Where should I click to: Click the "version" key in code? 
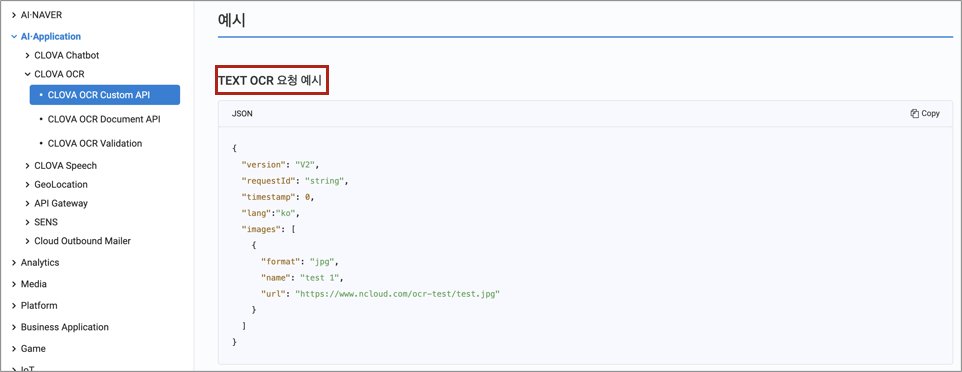pos(263,165)
